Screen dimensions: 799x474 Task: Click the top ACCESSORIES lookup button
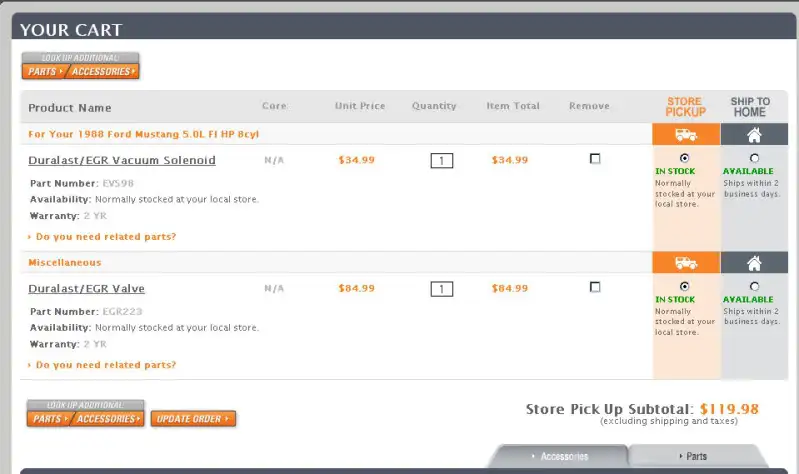(x=102, y=71)
